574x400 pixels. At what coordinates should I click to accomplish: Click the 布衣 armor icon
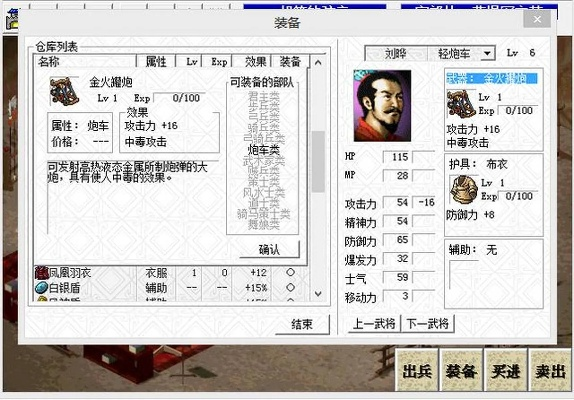(464, 190)
